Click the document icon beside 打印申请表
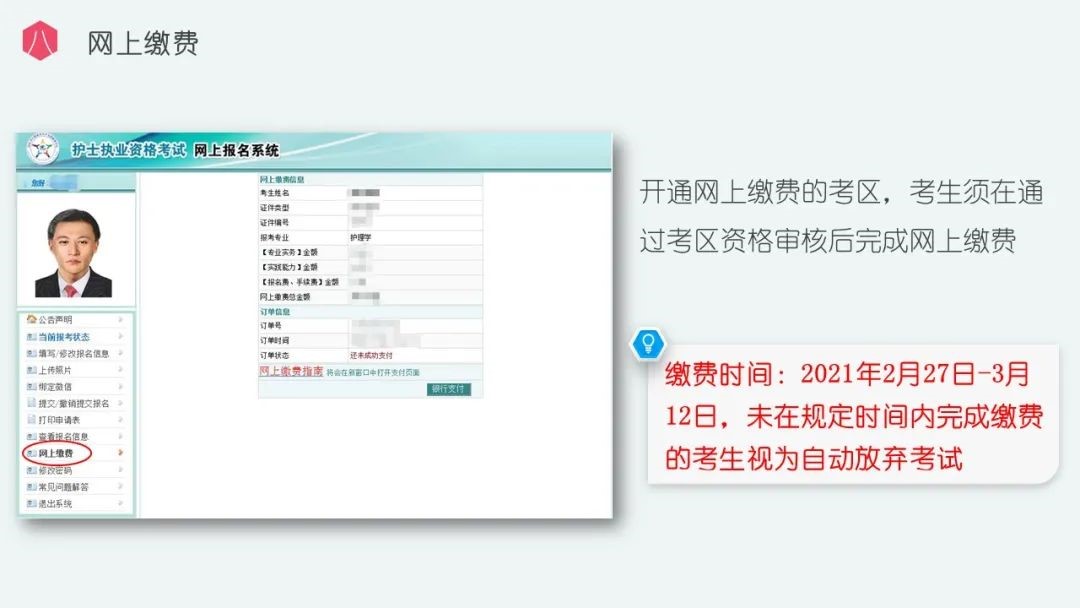 (x=31, y=420)
